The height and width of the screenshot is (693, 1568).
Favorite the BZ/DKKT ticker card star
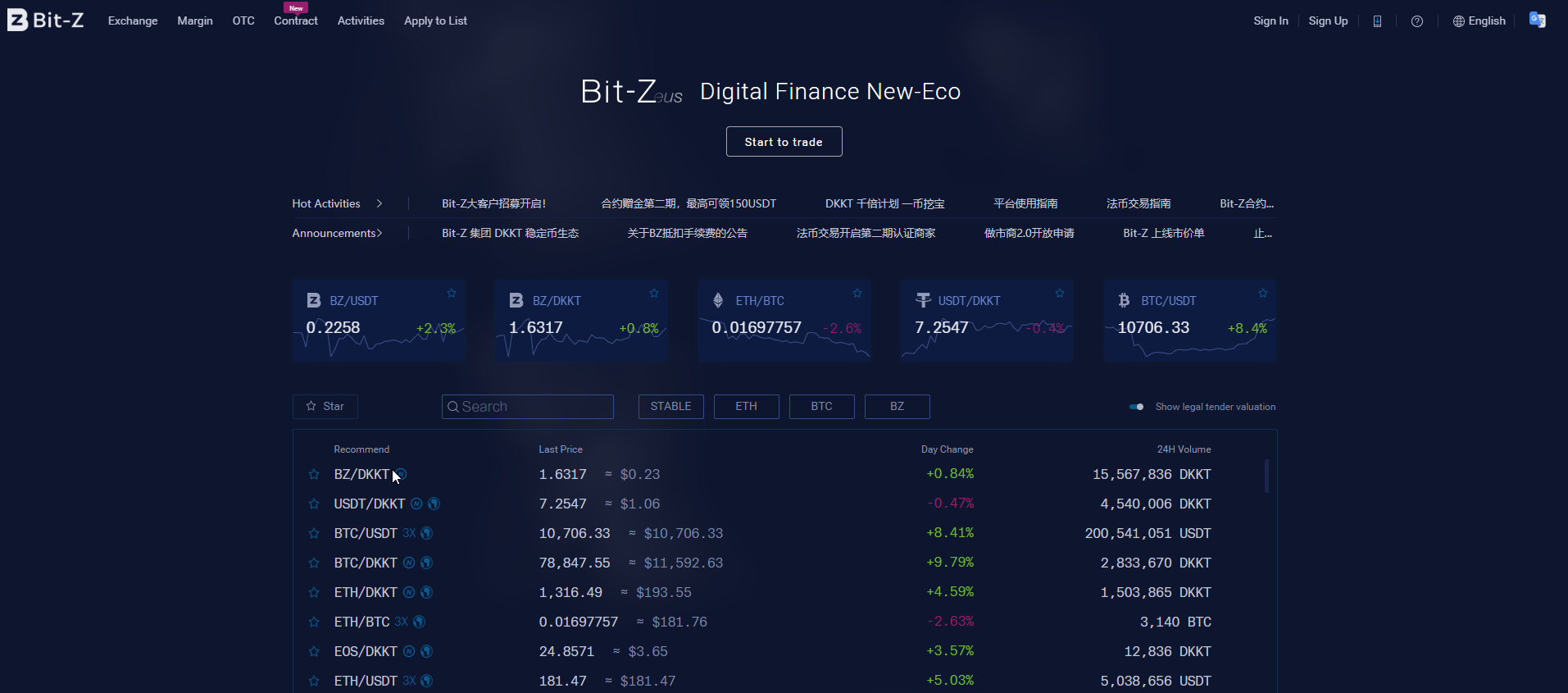[x=654, y=293]
